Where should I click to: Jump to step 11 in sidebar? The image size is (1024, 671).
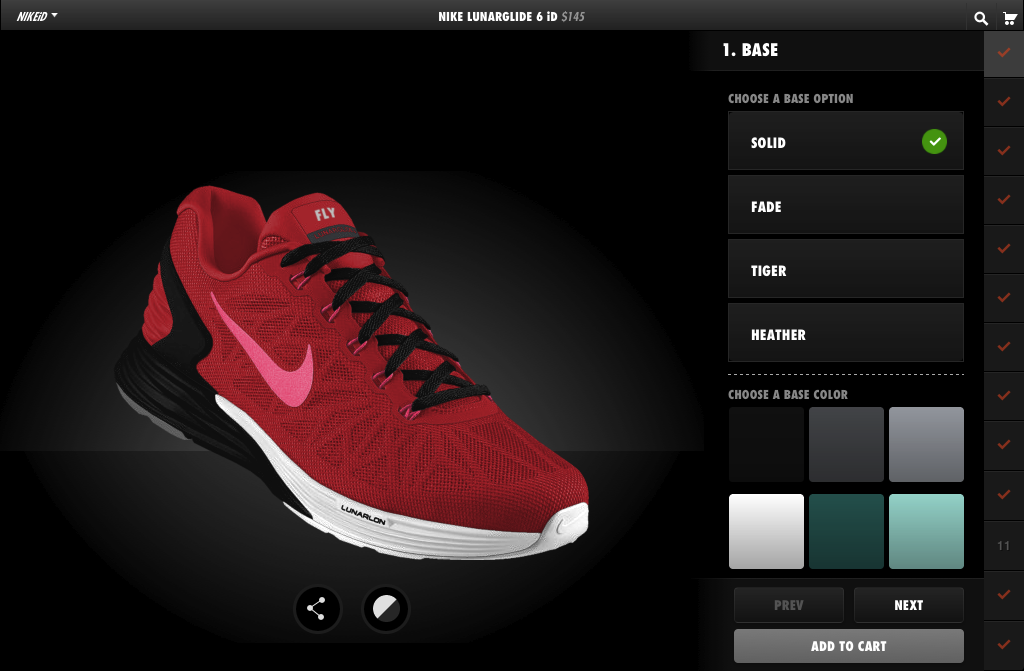(1004, 546)
